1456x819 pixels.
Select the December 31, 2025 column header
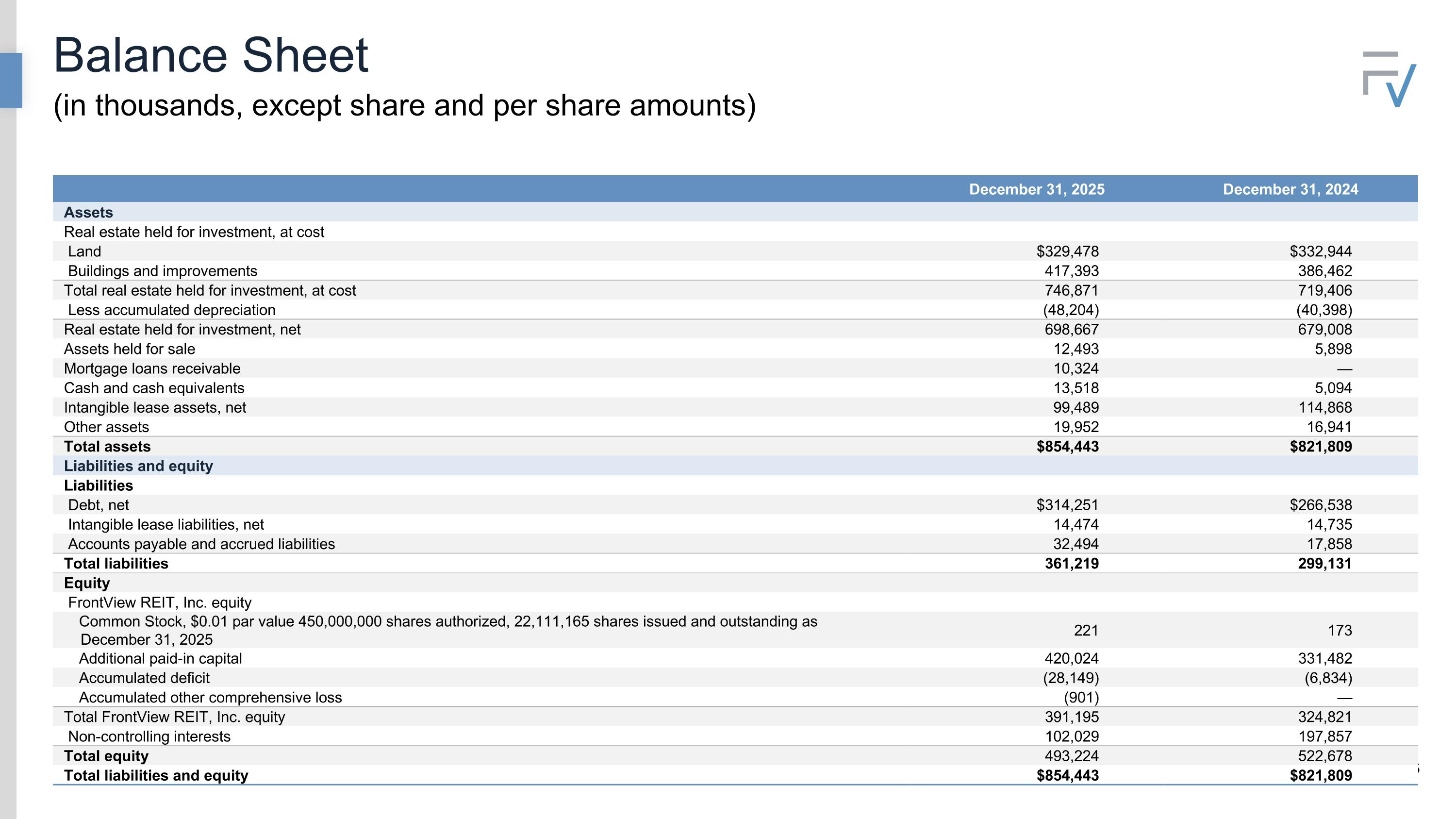(x=1037, y=189)
